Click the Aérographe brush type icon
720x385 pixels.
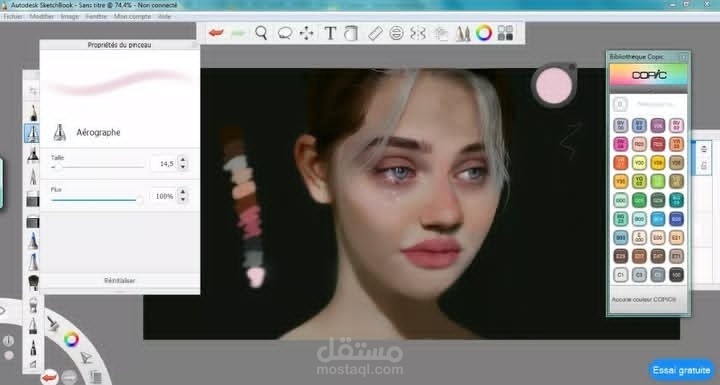pyautogui.click(x=59, y=132)
